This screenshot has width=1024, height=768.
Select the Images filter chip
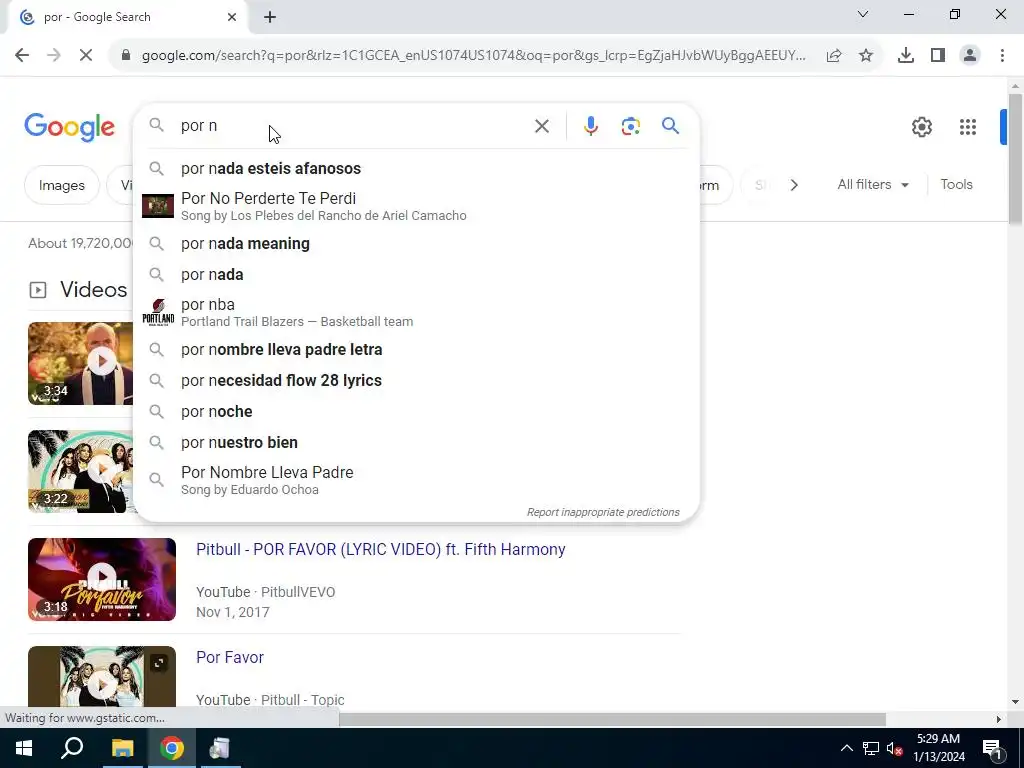click(61, 185)
